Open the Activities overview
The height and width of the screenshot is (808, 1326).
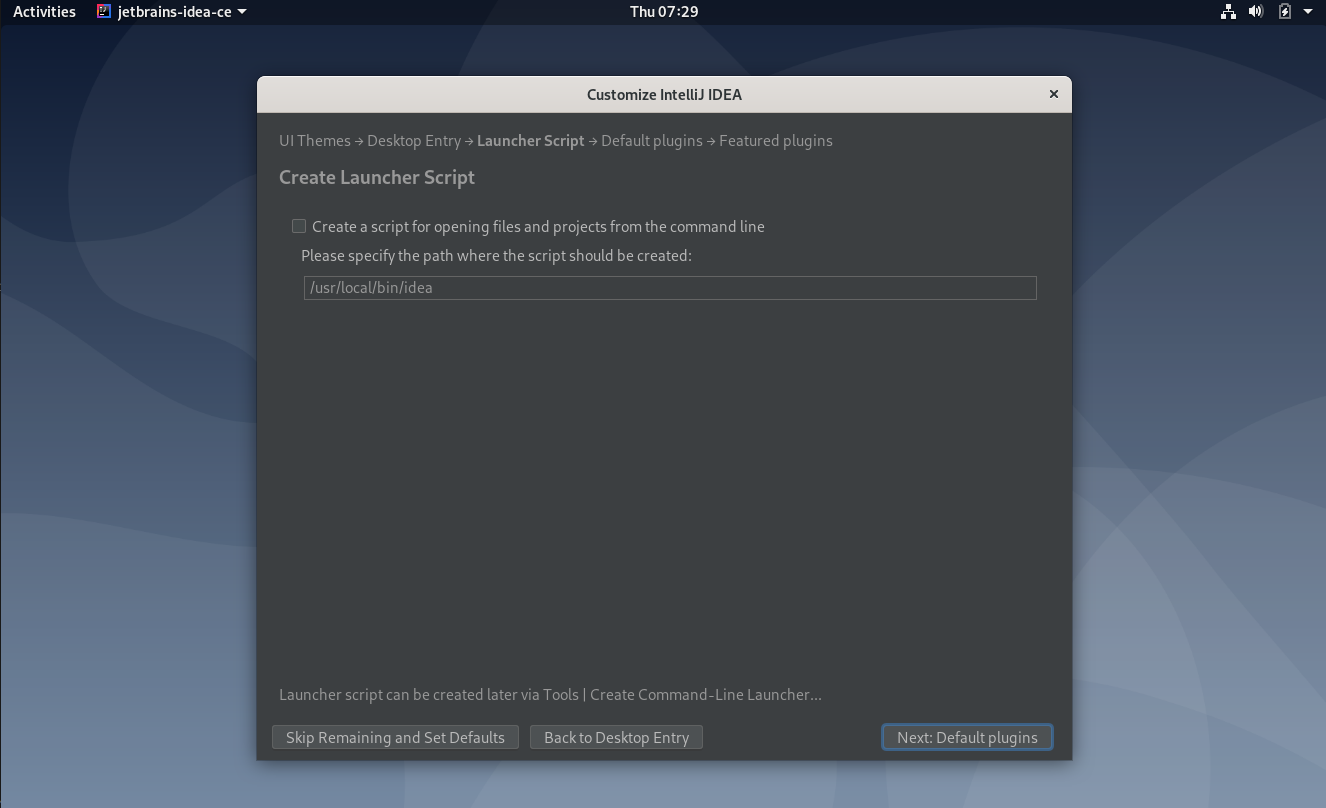pos(44,12)
